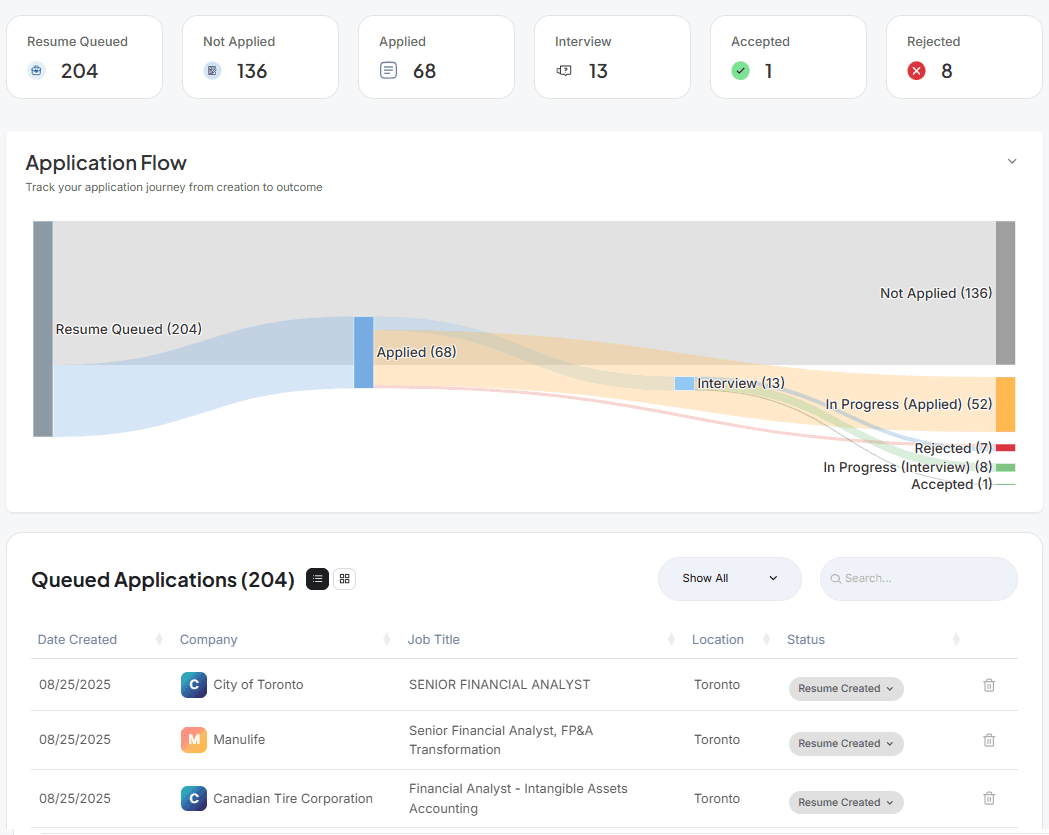Image resolution: width=1049 pixels, height=835 pixels.
Task: Click the Interview (13) flow node
Action: (x=684, y=383)
